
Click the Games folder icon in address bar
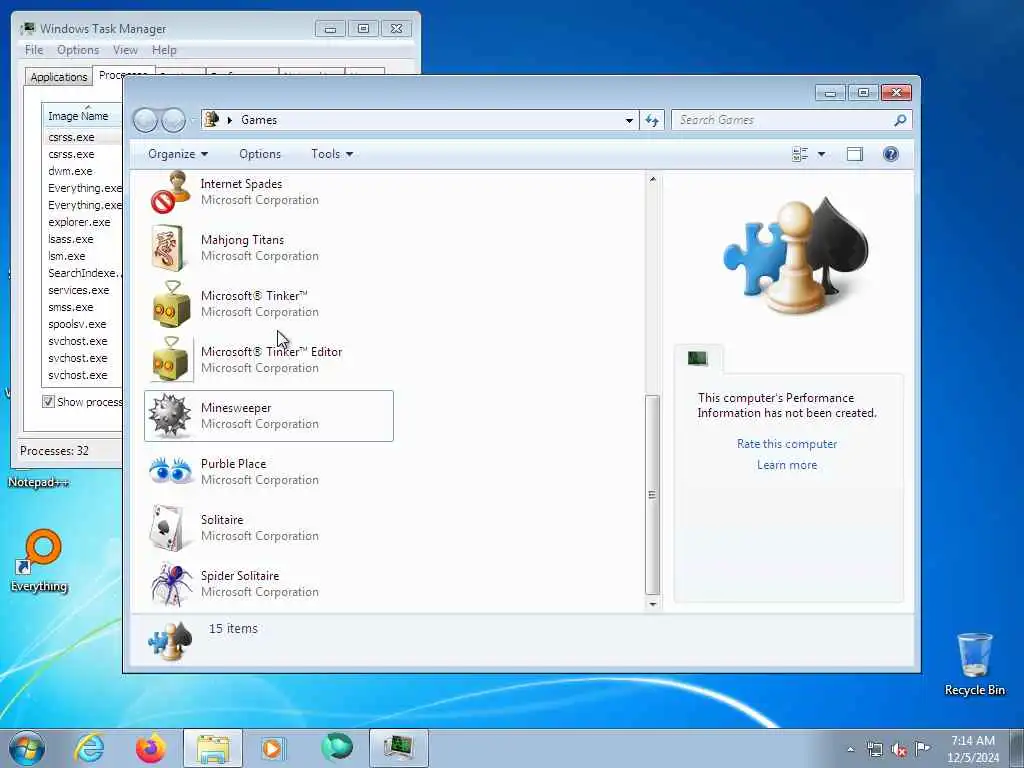[x=212, y=120]
